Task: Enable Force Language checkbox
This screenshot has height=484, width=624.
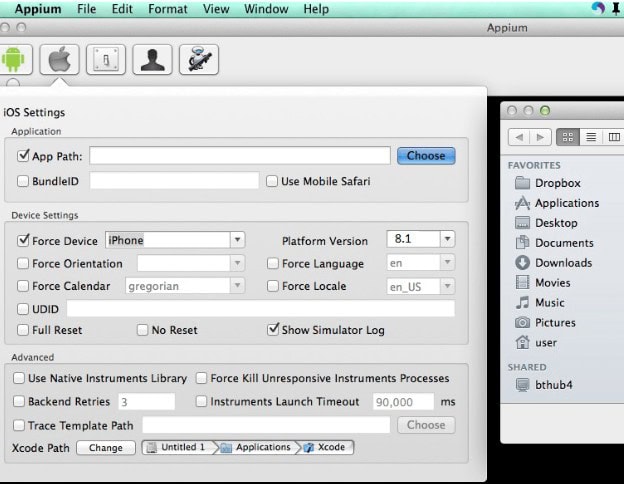Action: point(273,263)
